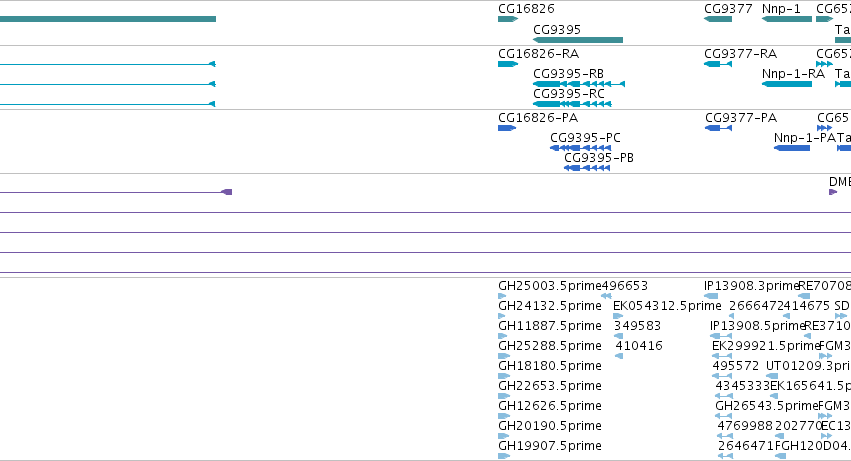Select the 4769988 feature label
851x461 pixels.
point(745,426)
